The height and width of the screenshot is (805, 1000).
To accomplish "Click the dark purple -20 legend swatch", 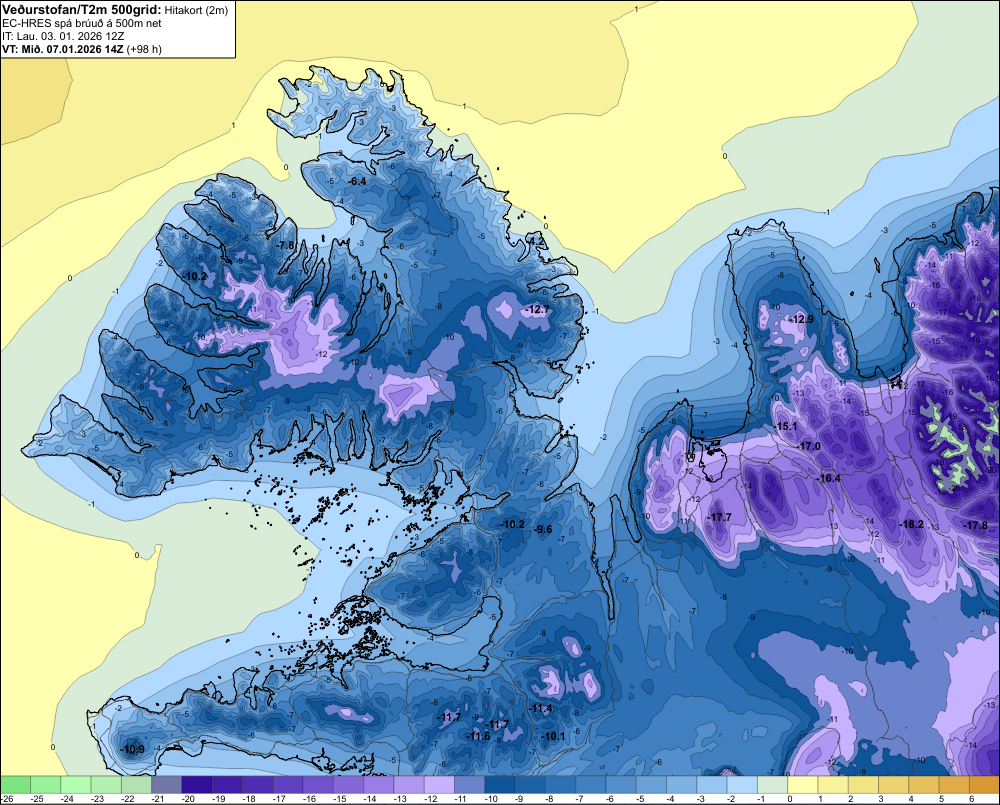I will (x=197, y=784).
